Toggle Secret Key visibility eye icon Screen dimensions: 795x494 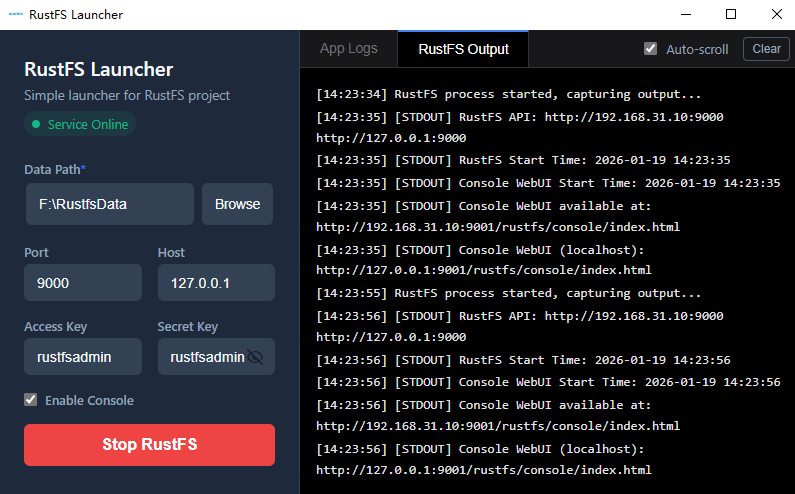256,357
